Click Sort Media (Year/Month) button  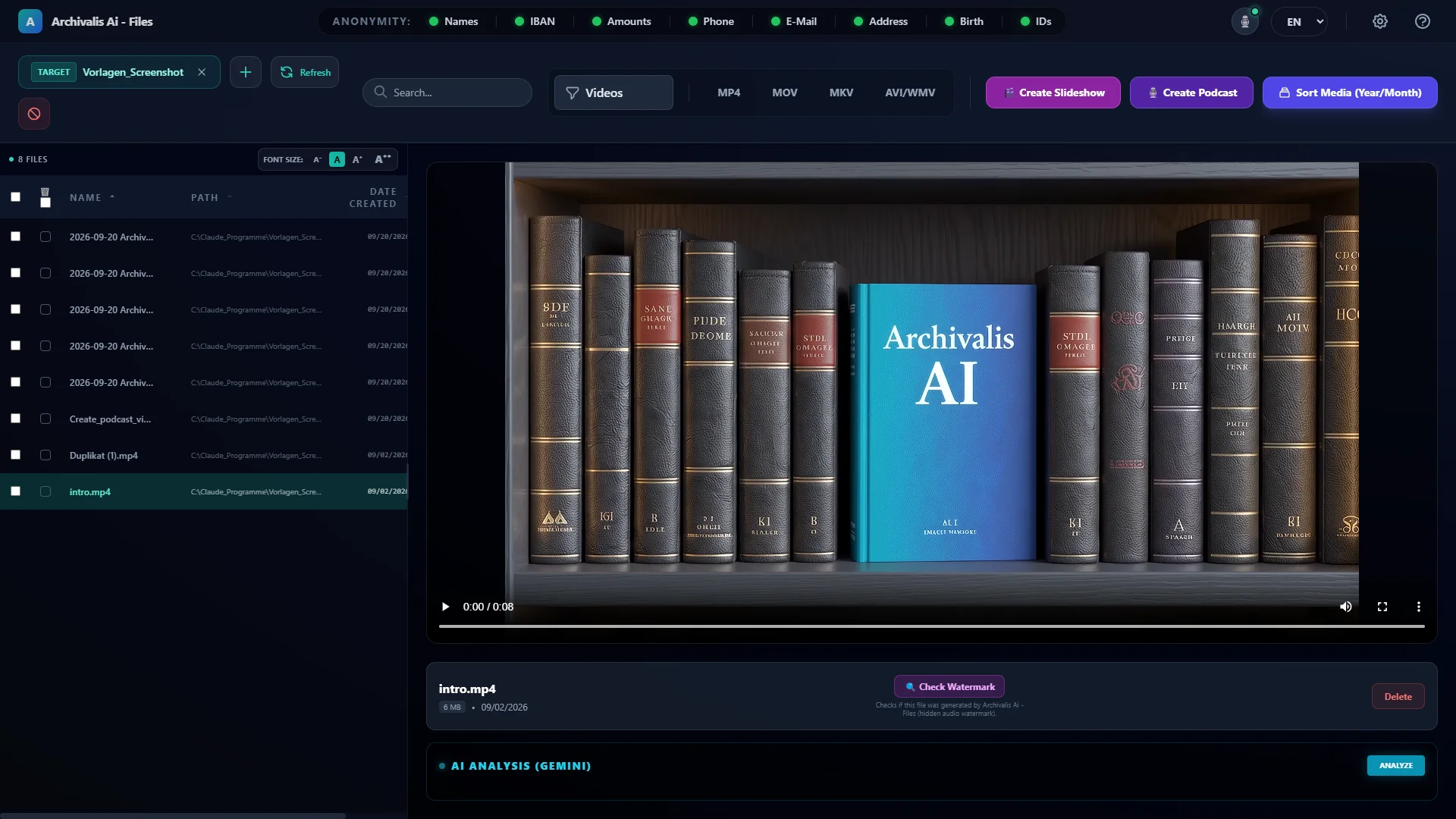[1350, 93]
